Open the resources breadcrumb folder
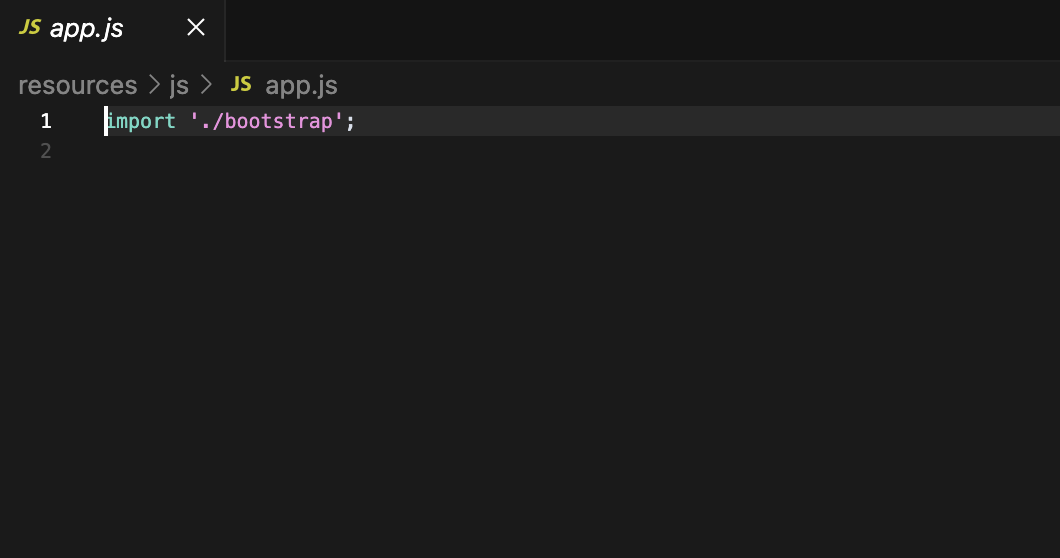 pyautogui.click(x=78, y=85)
